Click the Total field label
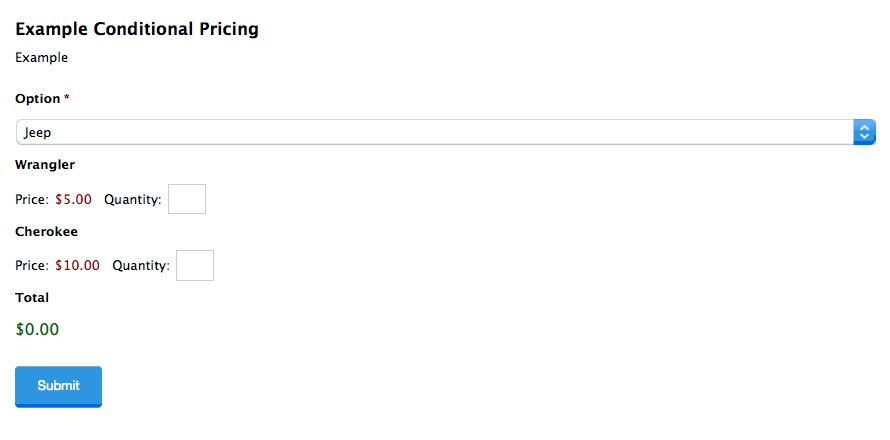The width and height of the screenshot is (890, 440). tap(32, 297)
